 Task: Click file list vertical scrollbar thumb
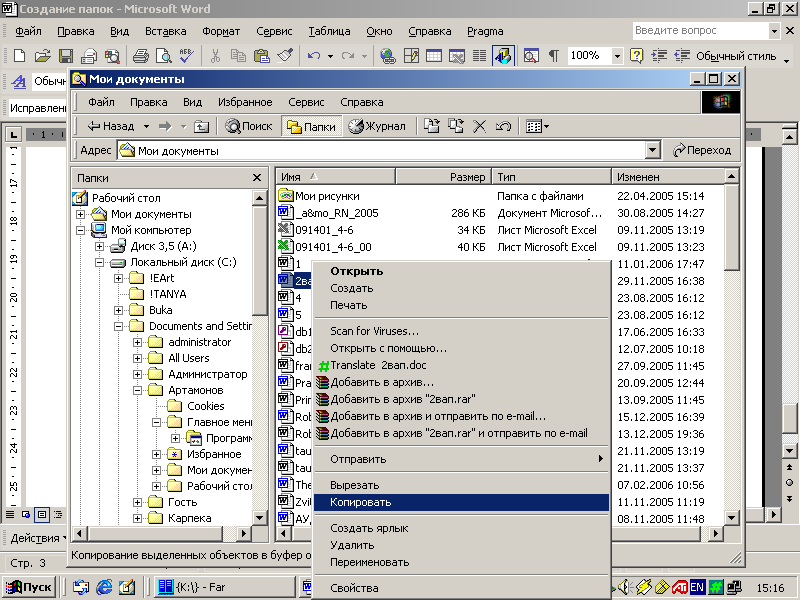tap(731, 227)
